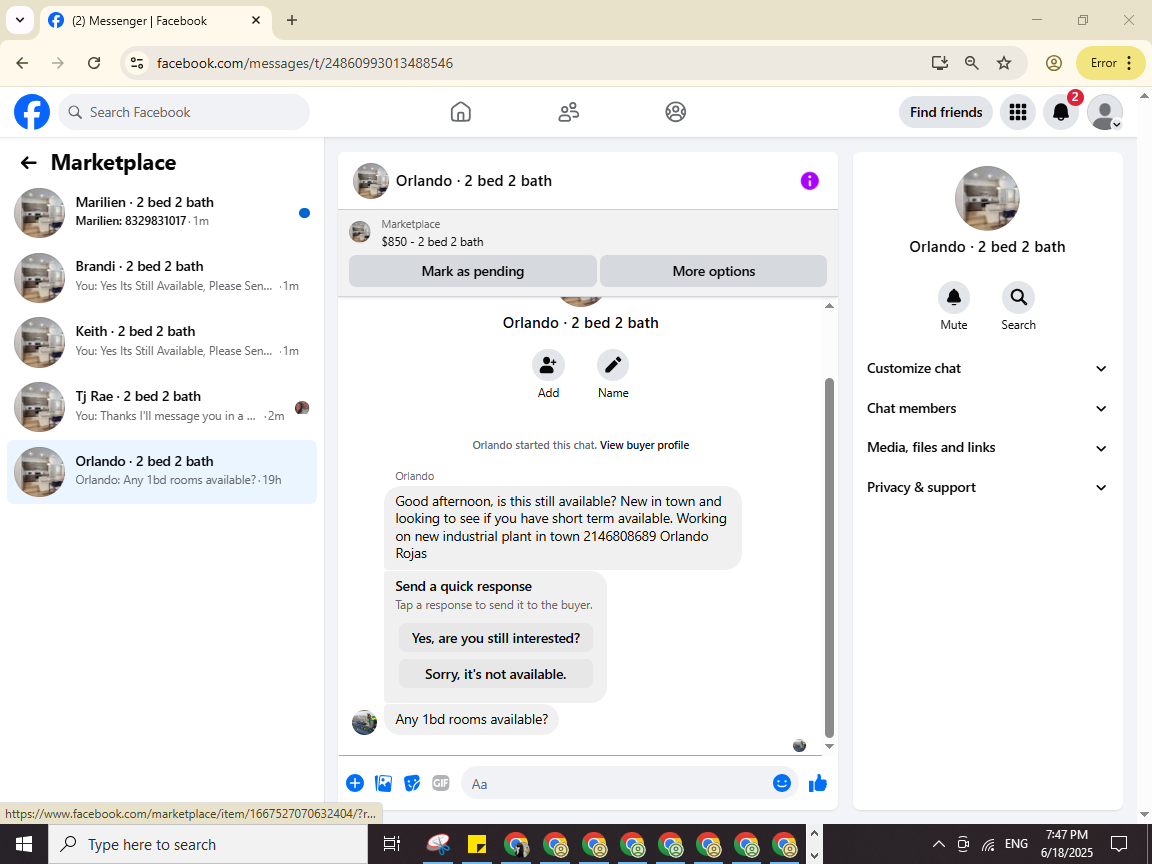
Task: Click the Facebook logo
Action: (x=32, y=112)
